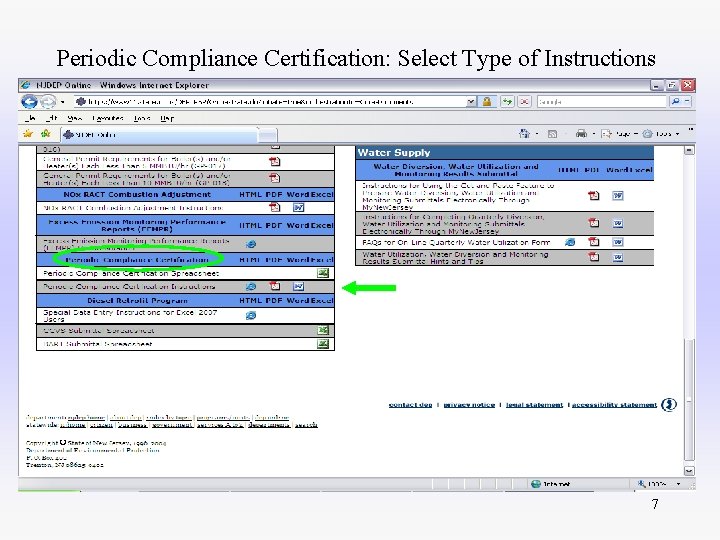
Task: Open Word file for Completing Quarterly Diversion instructions
Action: coord(618,223)
